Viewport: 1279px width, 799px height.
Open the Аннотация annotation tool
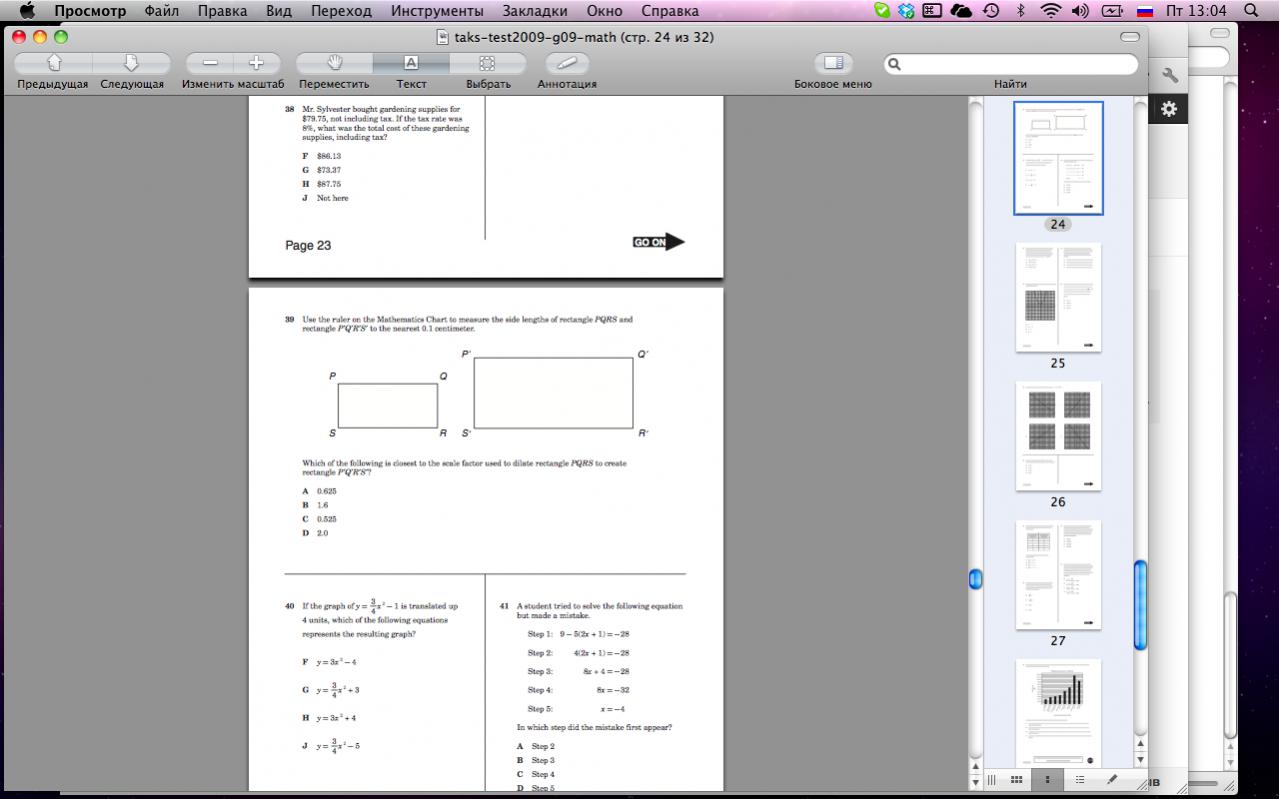[x=566, y=63]
